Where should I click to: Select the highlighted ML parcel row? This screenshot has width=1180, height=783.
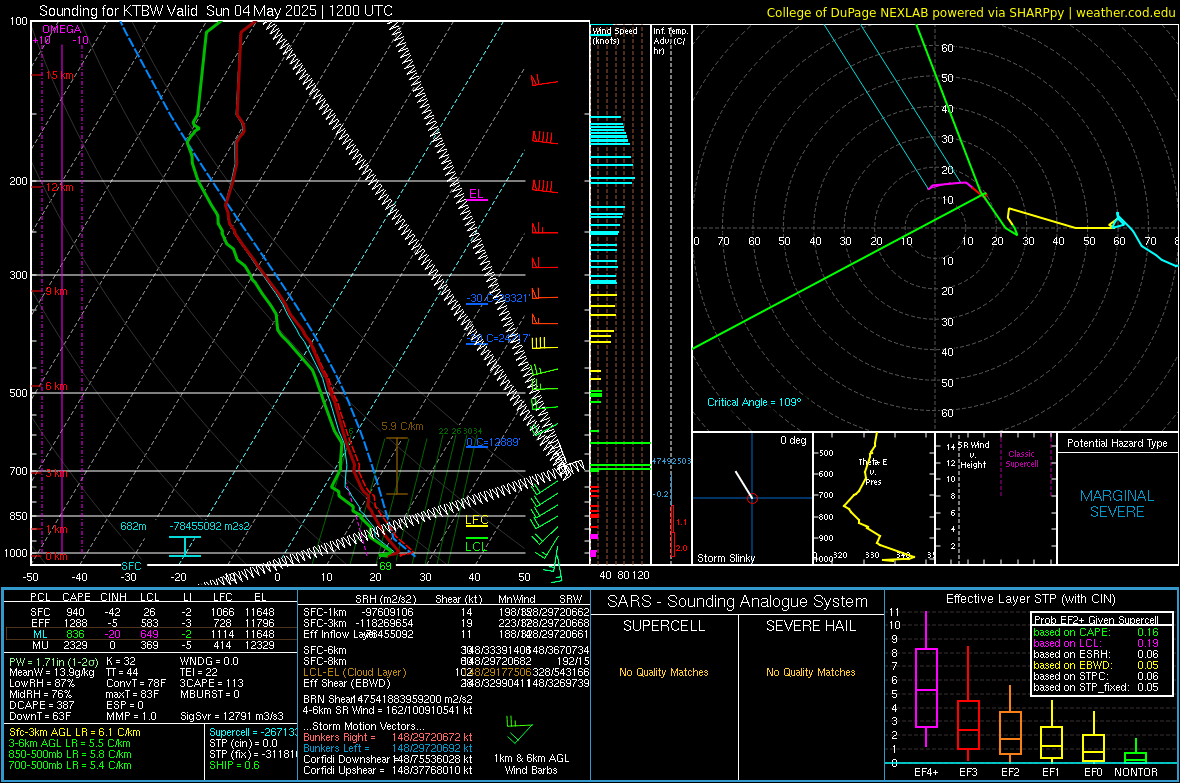tap(151, 634)
